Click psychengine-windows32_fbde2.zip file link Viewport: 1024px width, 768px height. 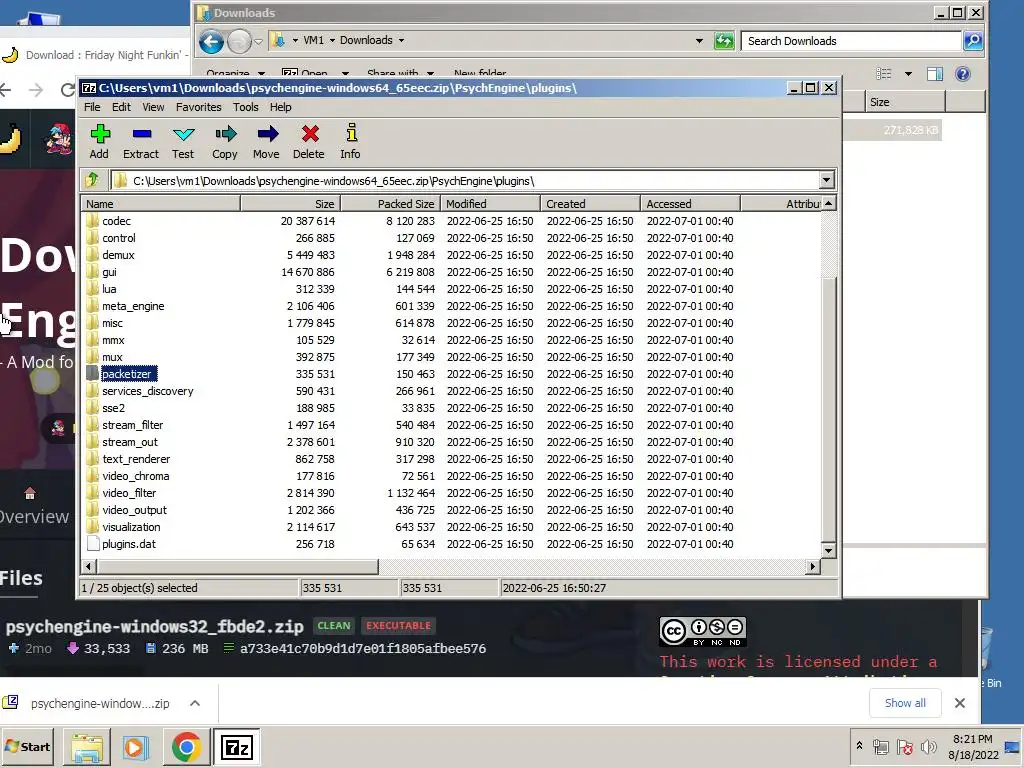pyautogui.click(x=155, y=626)
